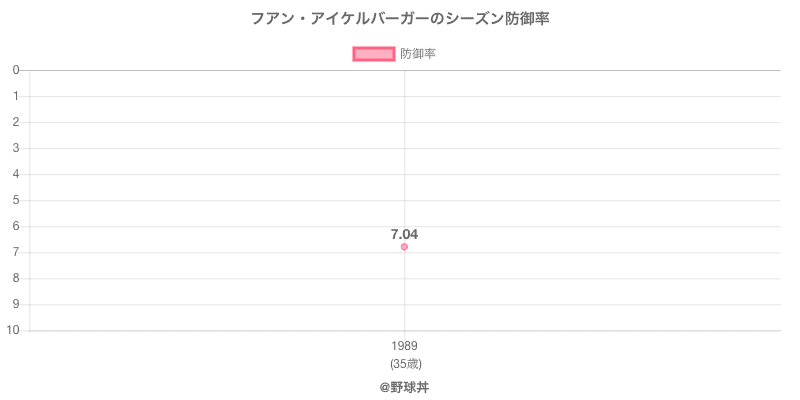Click the pink data point for 1989
This screenshot has width=800, height=400.
pyautogui.click(x=404, y=246)
